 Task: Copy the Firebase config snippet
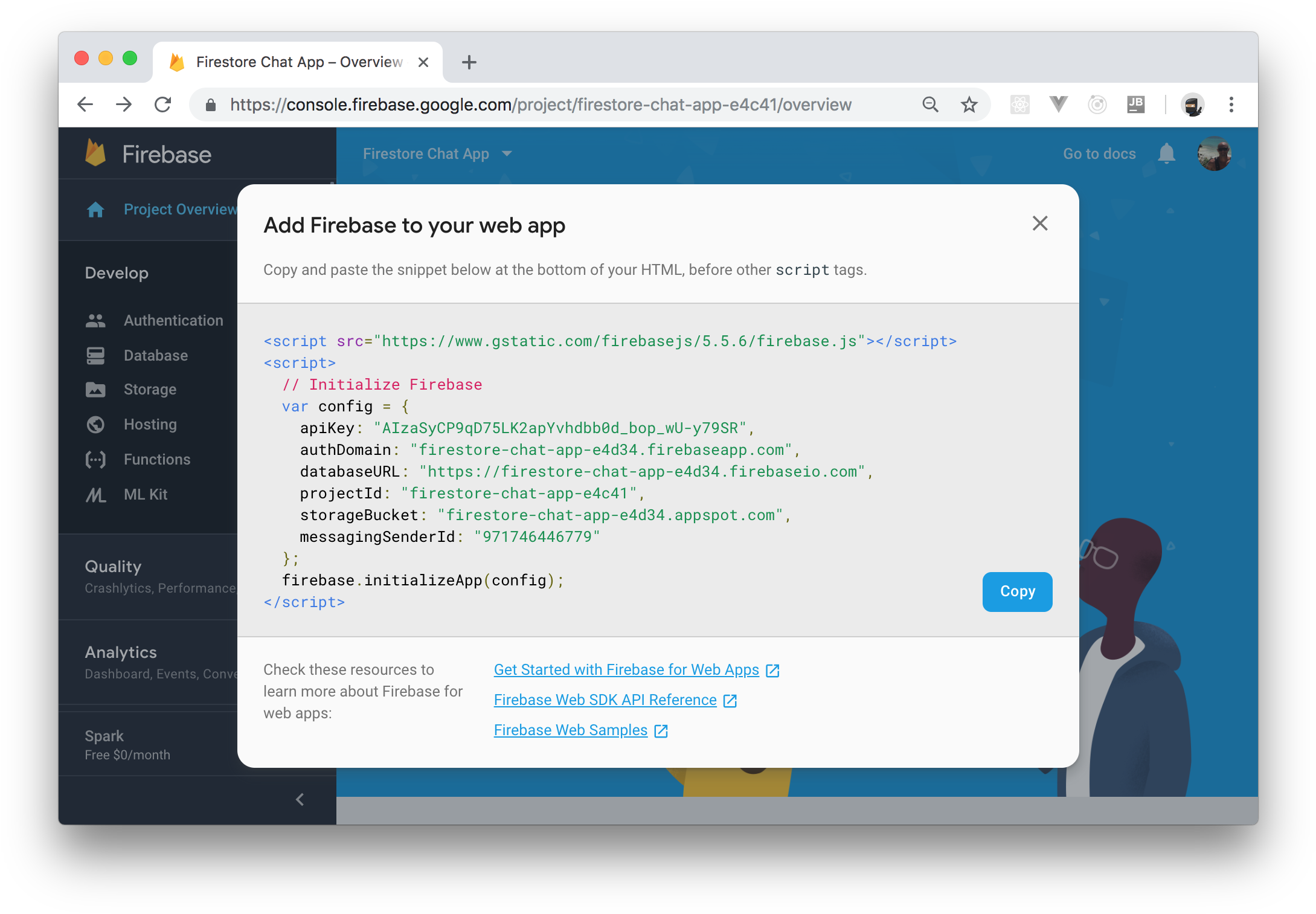[1016, 592]
